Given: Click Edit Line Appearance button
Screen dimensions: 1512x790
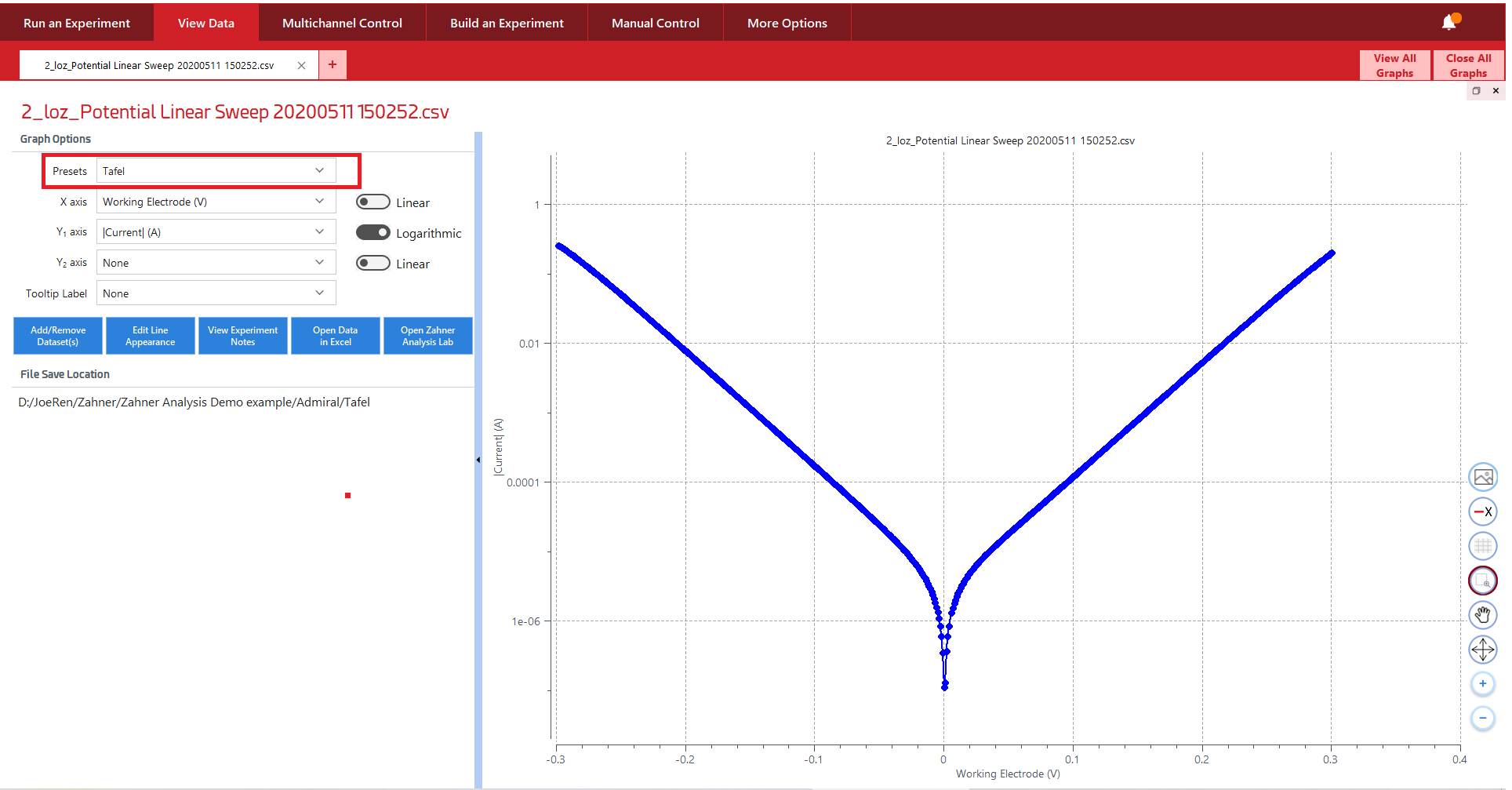Looking at the screenshot, I should 150,336.
